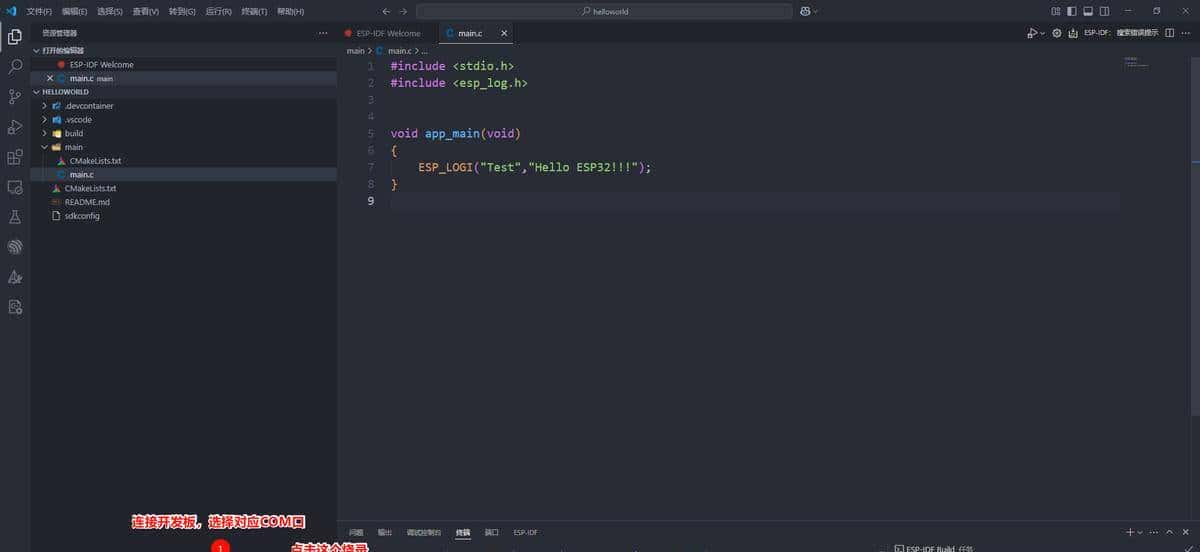This screenshot has width=1200, height=552.
Task: Open the 查看(V) menu
Action: click(x=146, y=11)
